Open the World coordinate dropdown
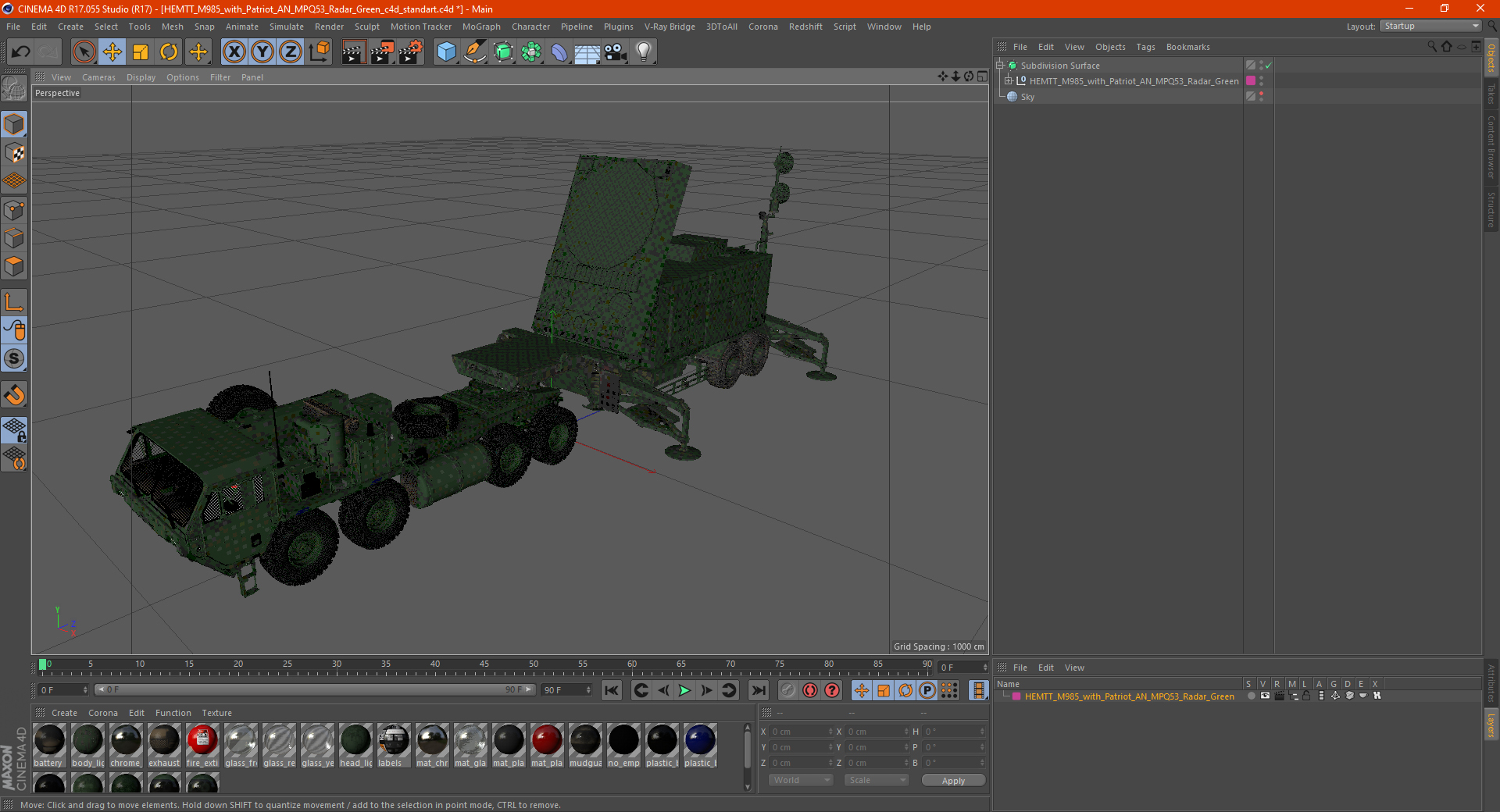 coord(801,780)
